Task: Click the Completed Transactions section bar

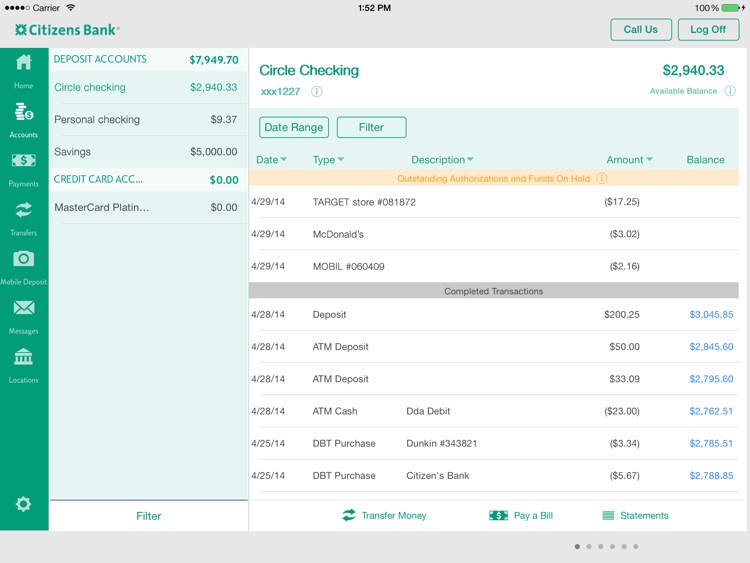Action: coord(494,291)
